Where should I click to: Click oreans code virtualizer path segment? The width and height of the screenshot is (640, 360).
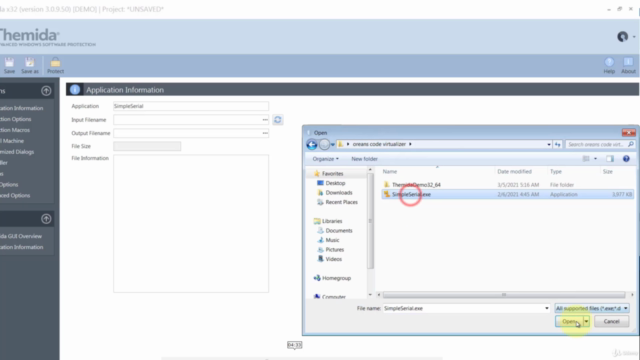coord(379,144)
